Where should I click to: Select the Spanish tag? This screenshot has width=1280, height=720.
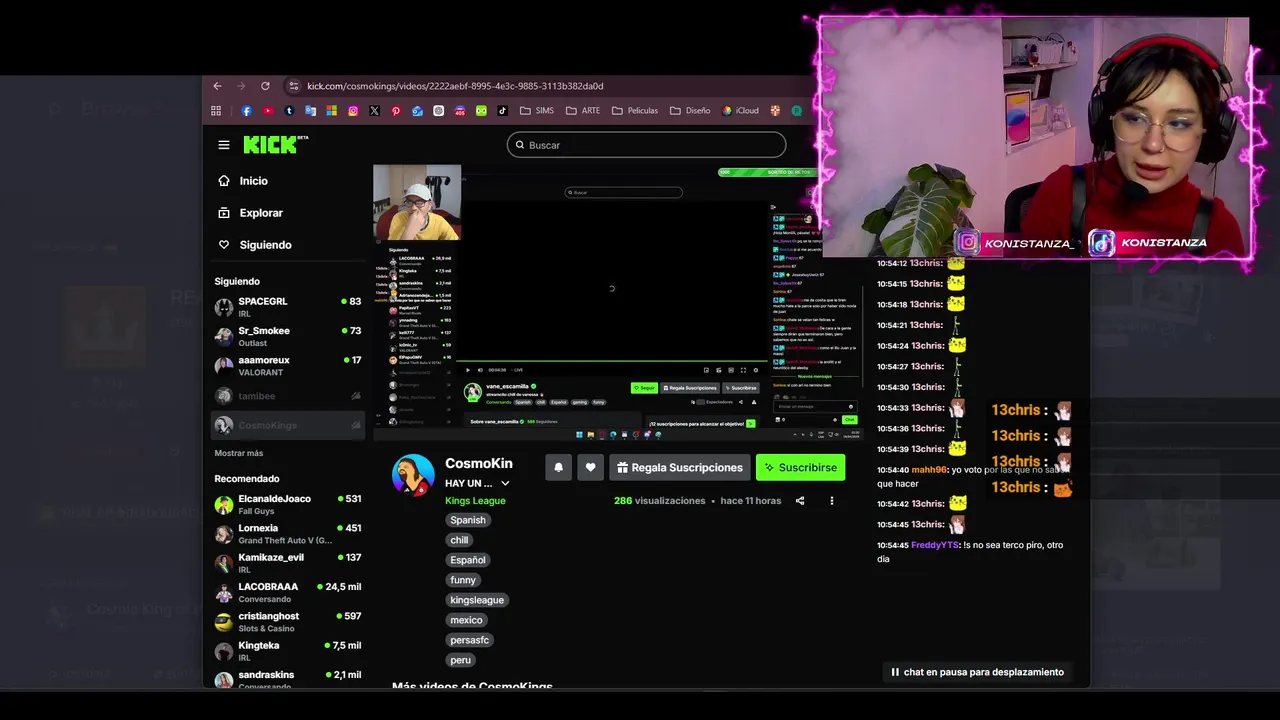468,520
